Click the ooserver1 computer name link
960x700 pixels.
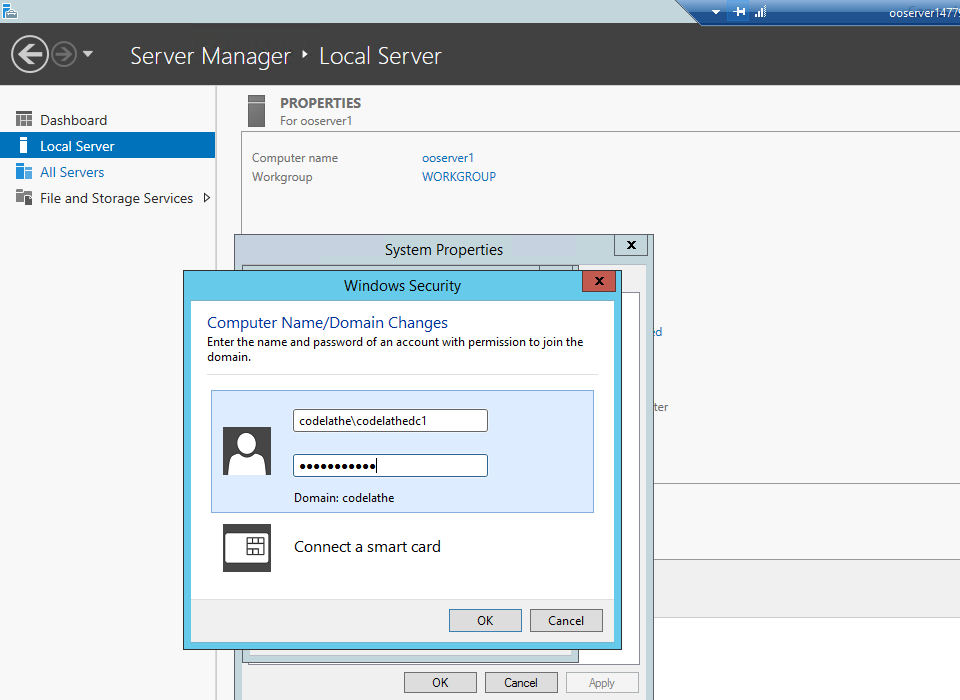(448, 158)
